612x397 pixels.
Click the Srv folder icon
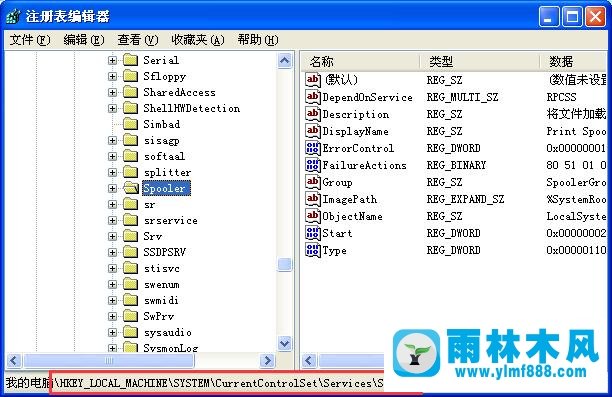point(130,236)
